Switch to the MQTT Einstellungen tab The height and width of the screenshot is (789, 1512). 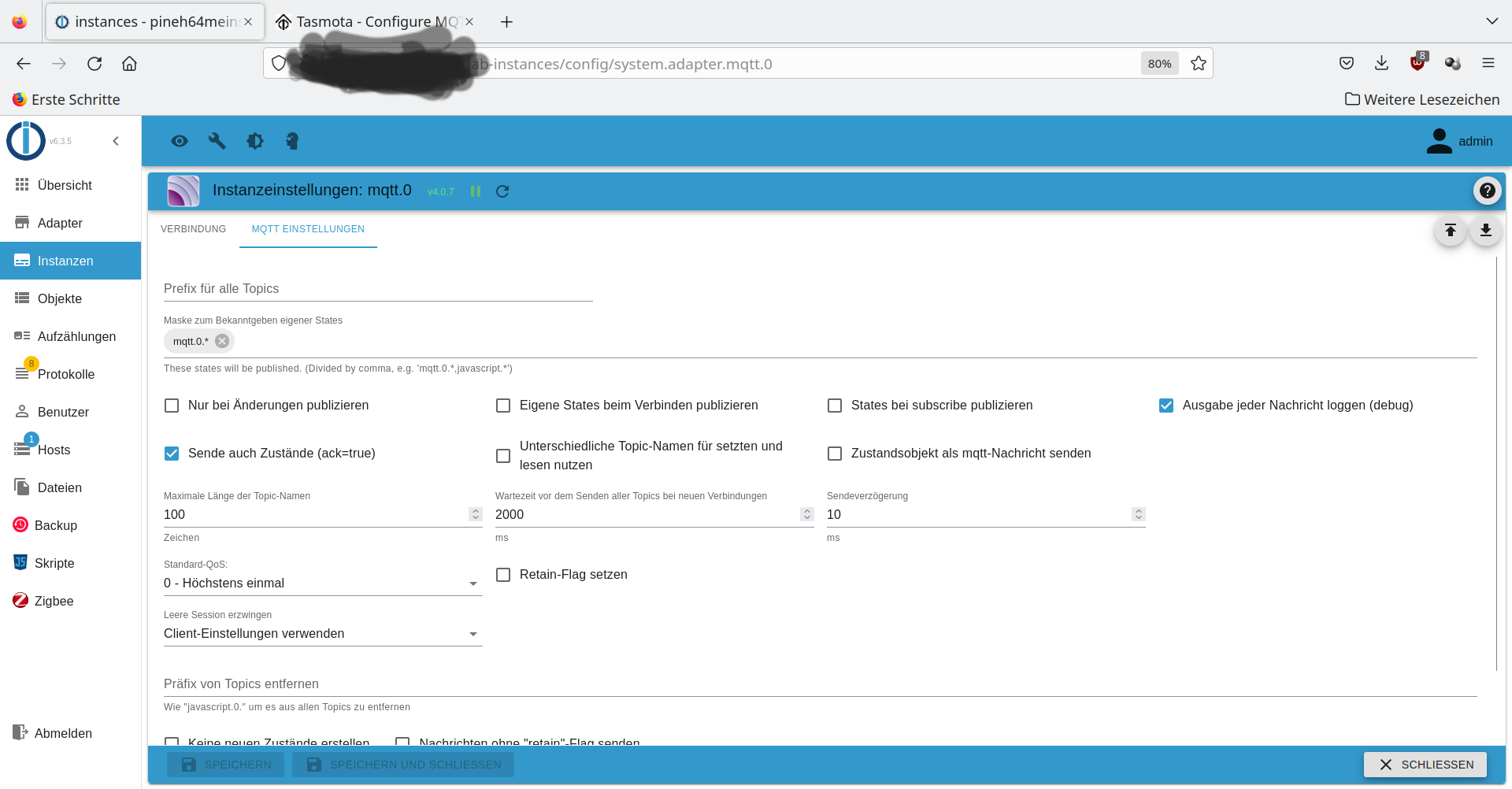[308, 229]
